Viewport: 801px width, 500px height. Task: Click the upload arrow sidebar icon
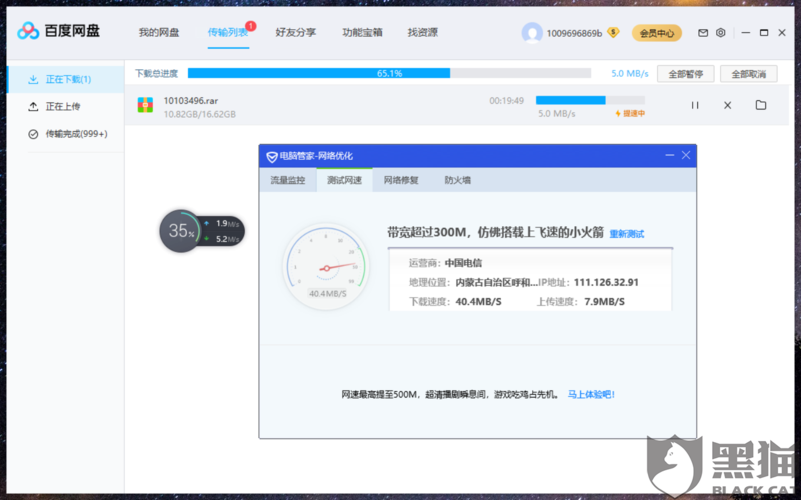tap(33, 106)
